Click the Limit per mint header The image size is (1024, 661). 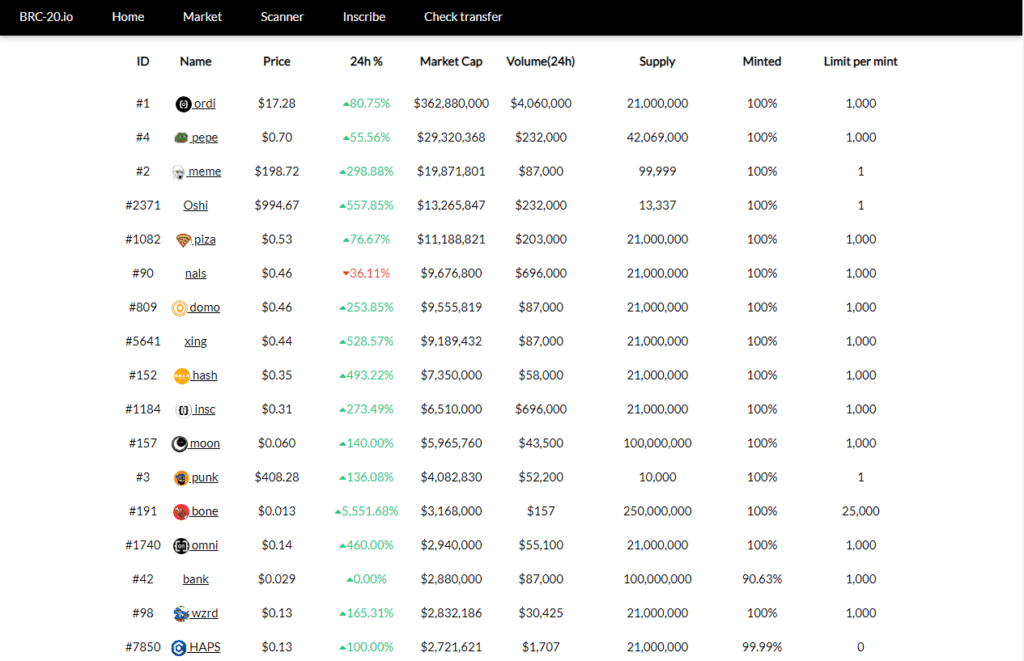click(x=861, y=61)
